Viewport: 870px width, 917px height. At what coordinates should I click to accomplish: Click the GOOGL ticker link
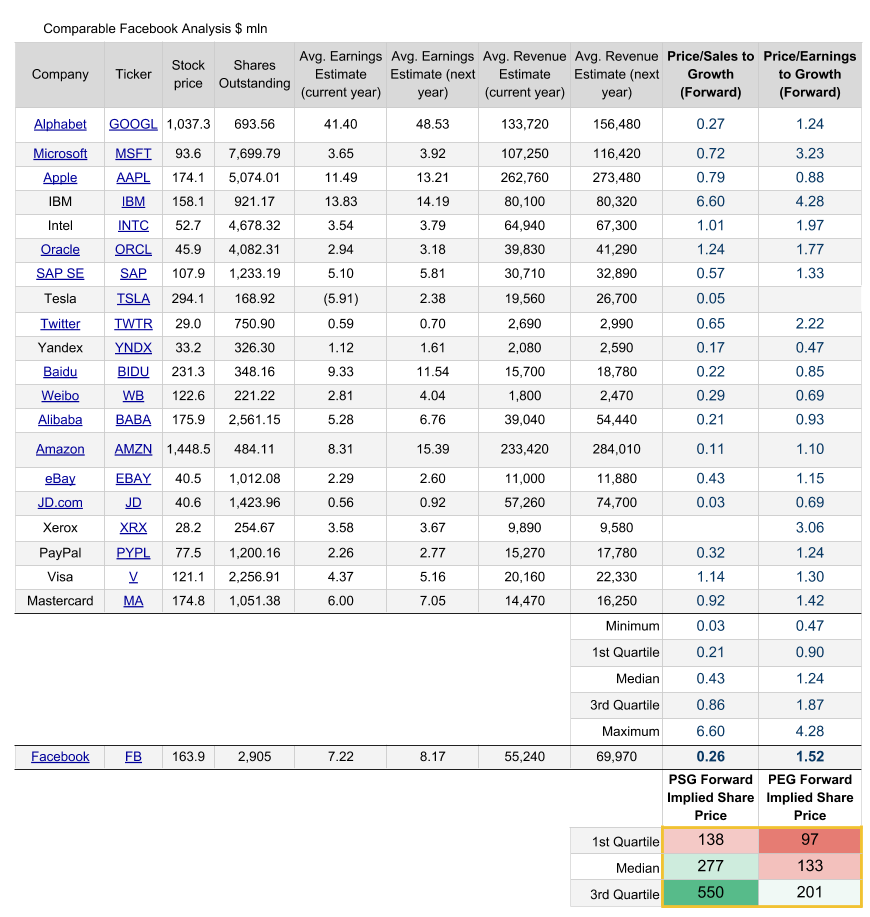[x=133, y=124]
